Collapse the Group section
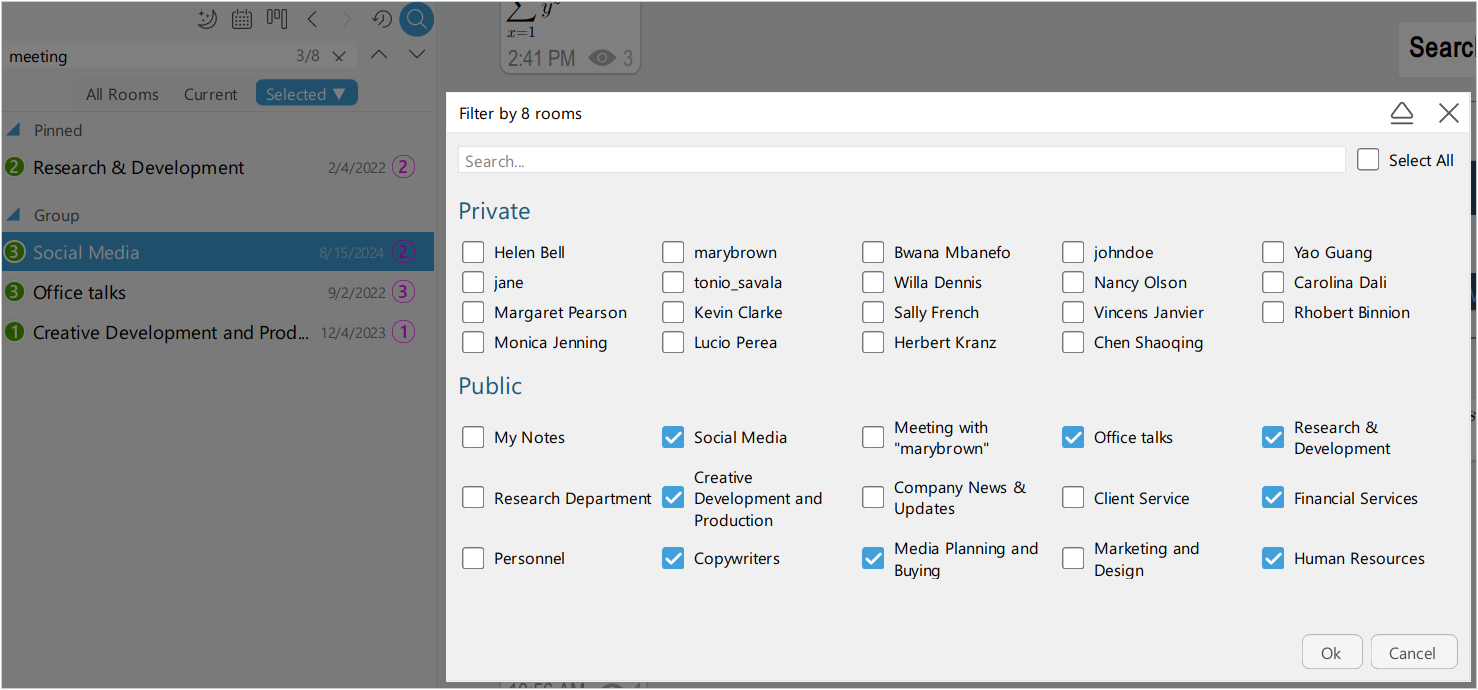1478x690 pixels. click(x=13, y=214)
